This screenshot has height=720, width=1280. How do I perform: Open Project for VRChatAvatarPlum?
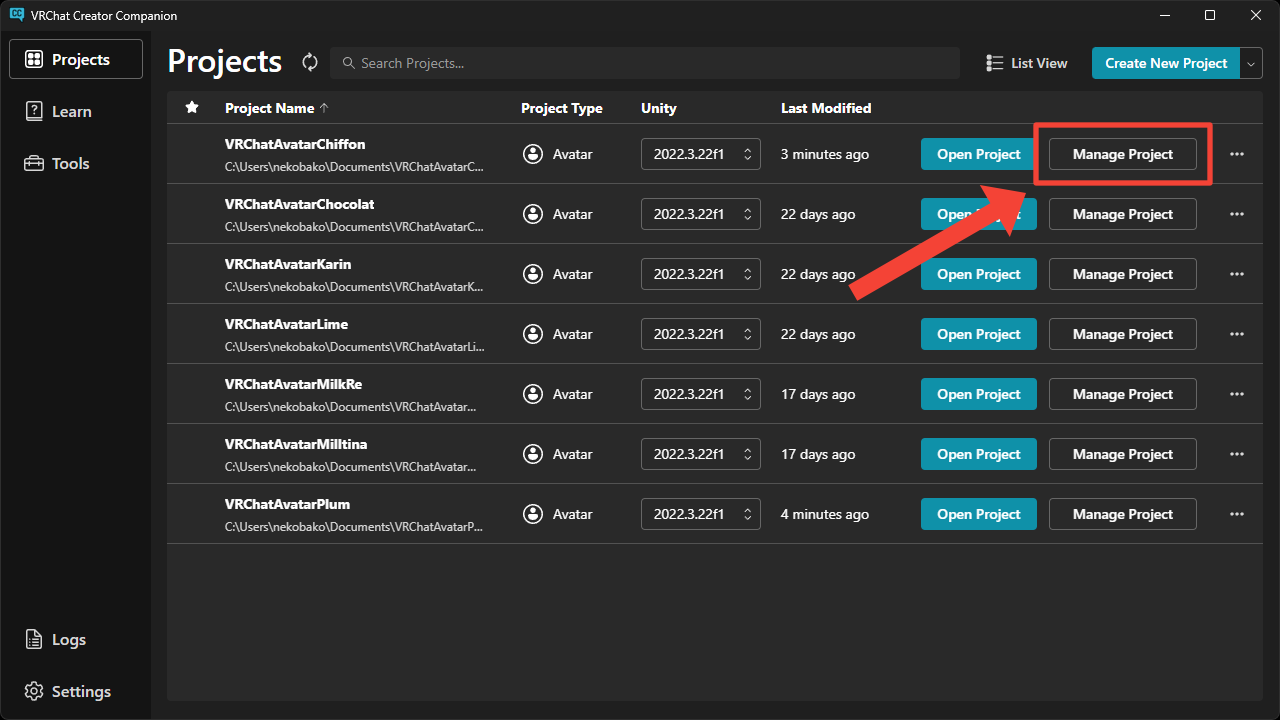(x=978, y=514)
